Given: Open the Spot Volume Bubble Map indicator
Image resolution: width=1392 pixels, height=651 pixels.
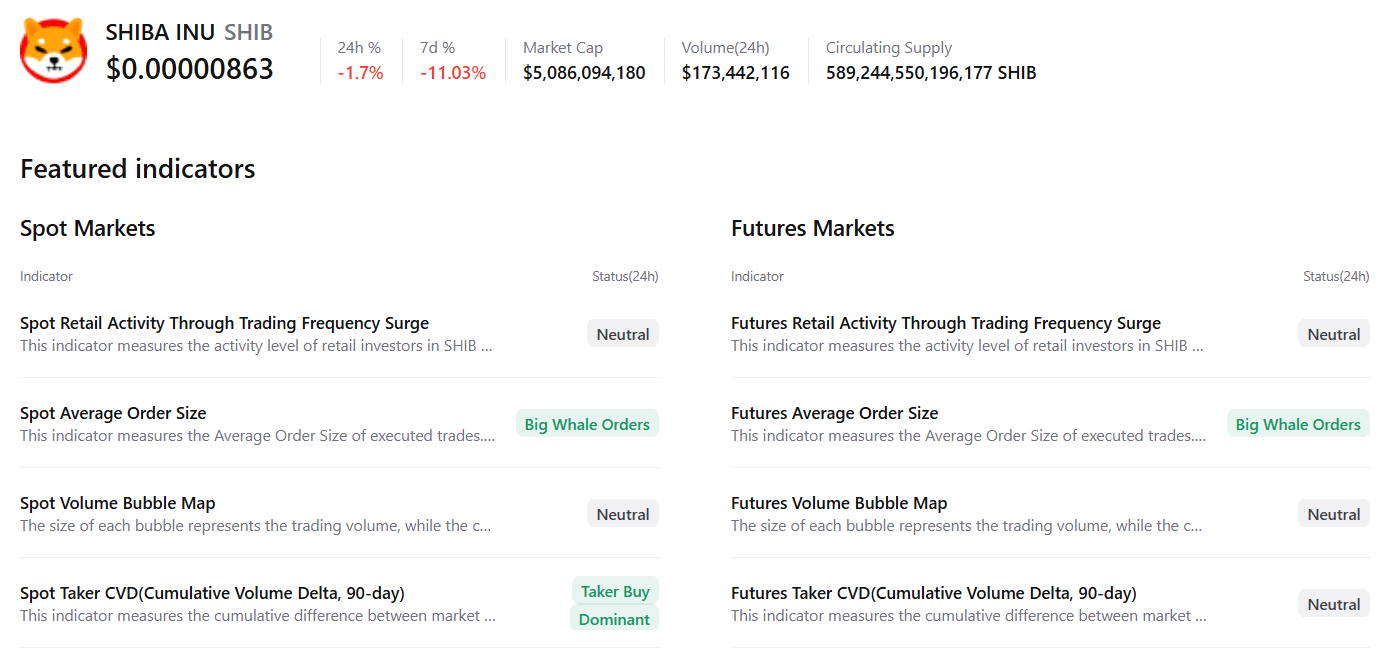Looking at the screenshot, I should 117,503.
